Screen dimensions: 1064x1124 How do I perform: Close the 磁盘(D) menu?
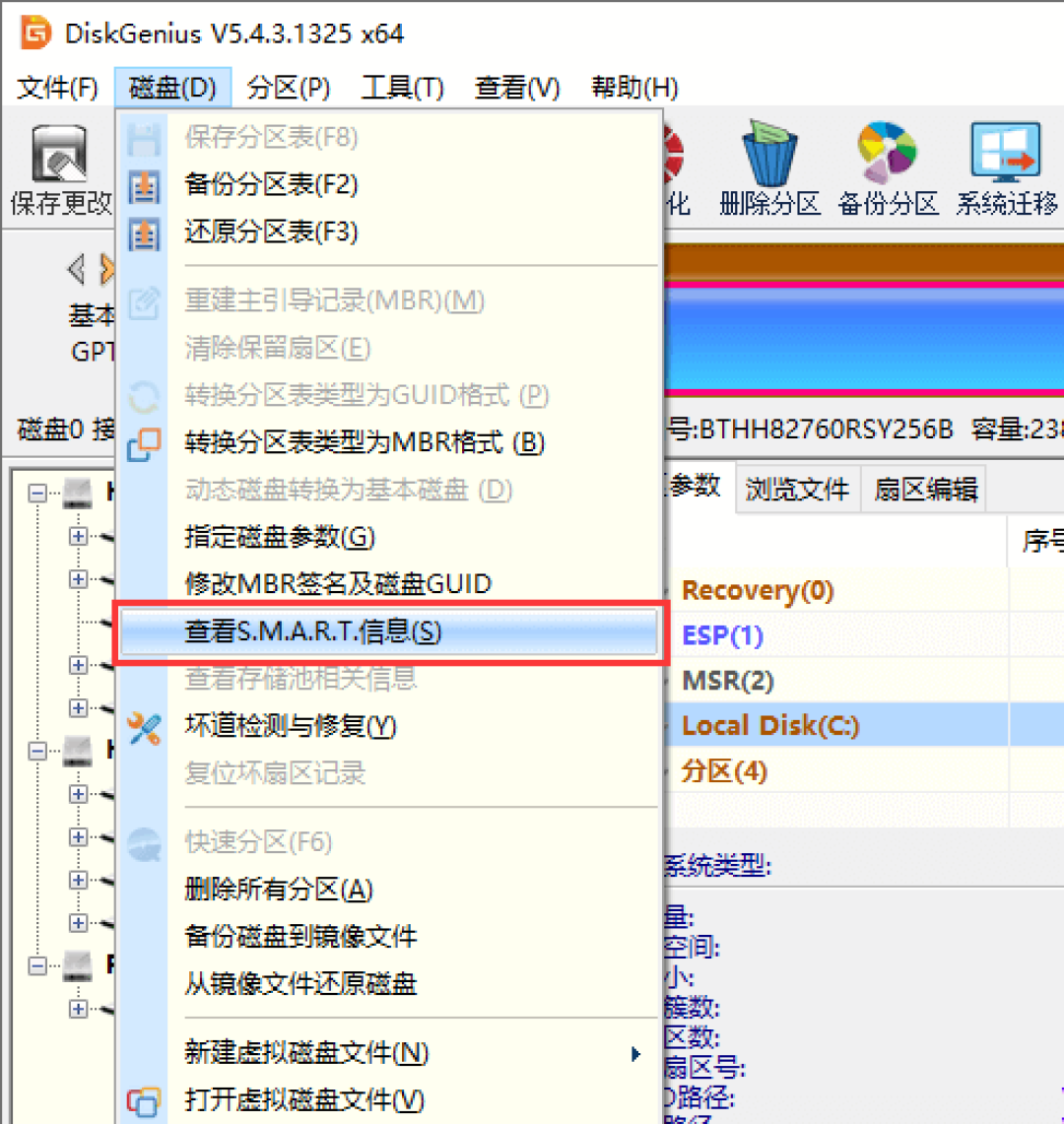click(172, 88)
